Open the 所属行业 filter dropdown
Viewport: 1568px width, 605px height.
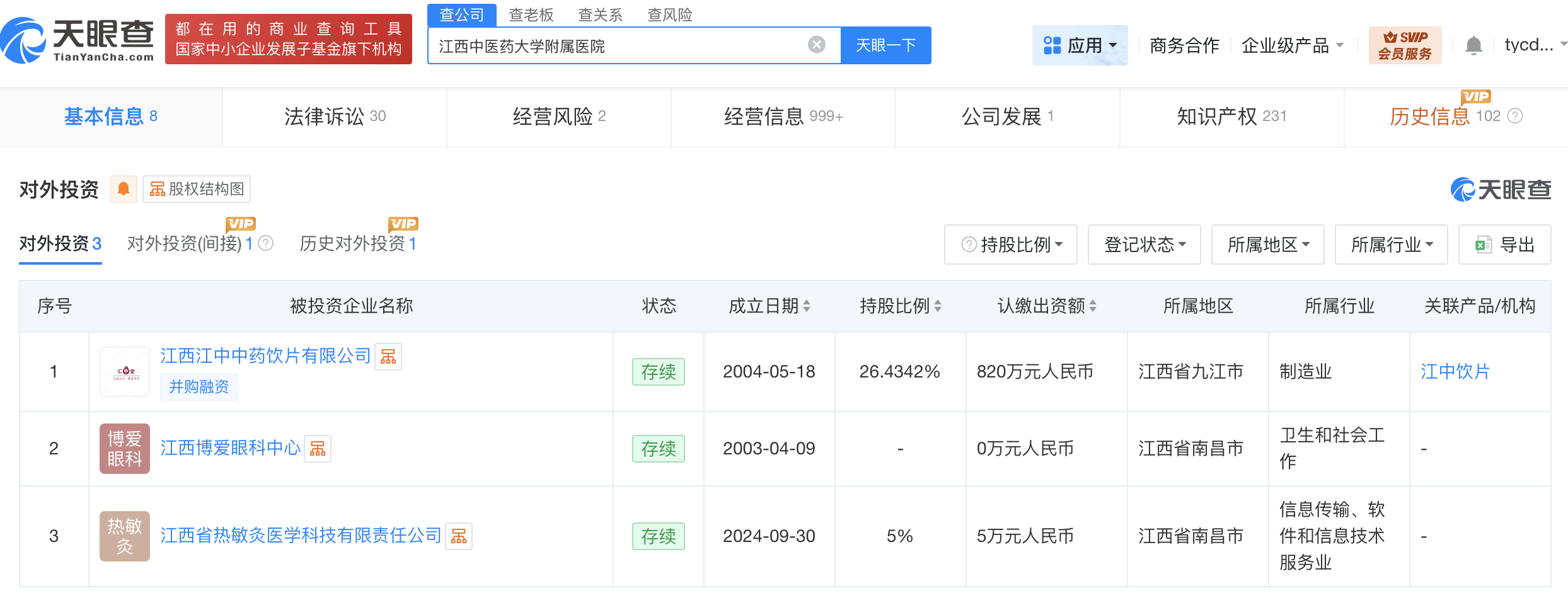click(1392, 245)
